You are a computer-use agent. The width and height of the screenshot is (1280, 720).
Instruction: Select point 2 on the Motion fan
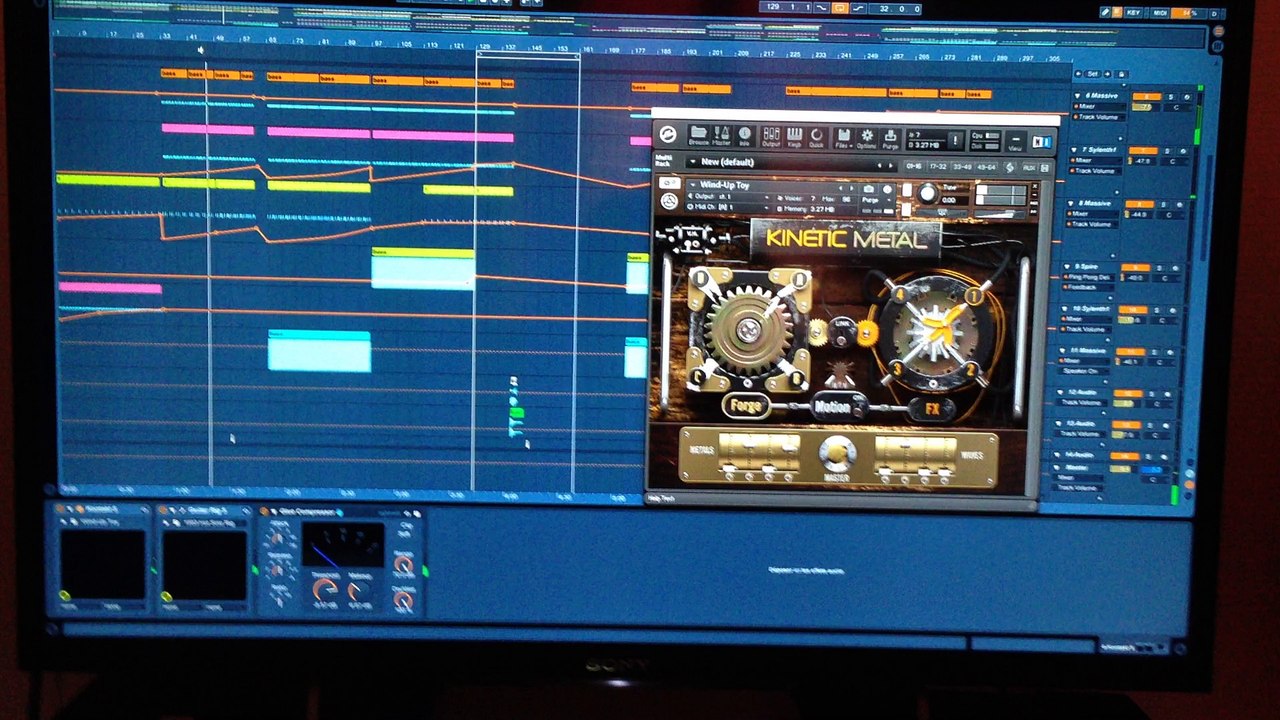pyautogui.click(x=970, y=369)
